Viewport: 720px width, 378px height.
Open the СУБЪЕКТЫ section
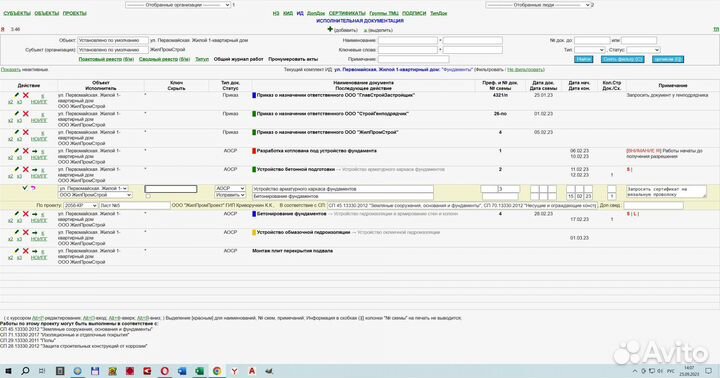point(17,13)
